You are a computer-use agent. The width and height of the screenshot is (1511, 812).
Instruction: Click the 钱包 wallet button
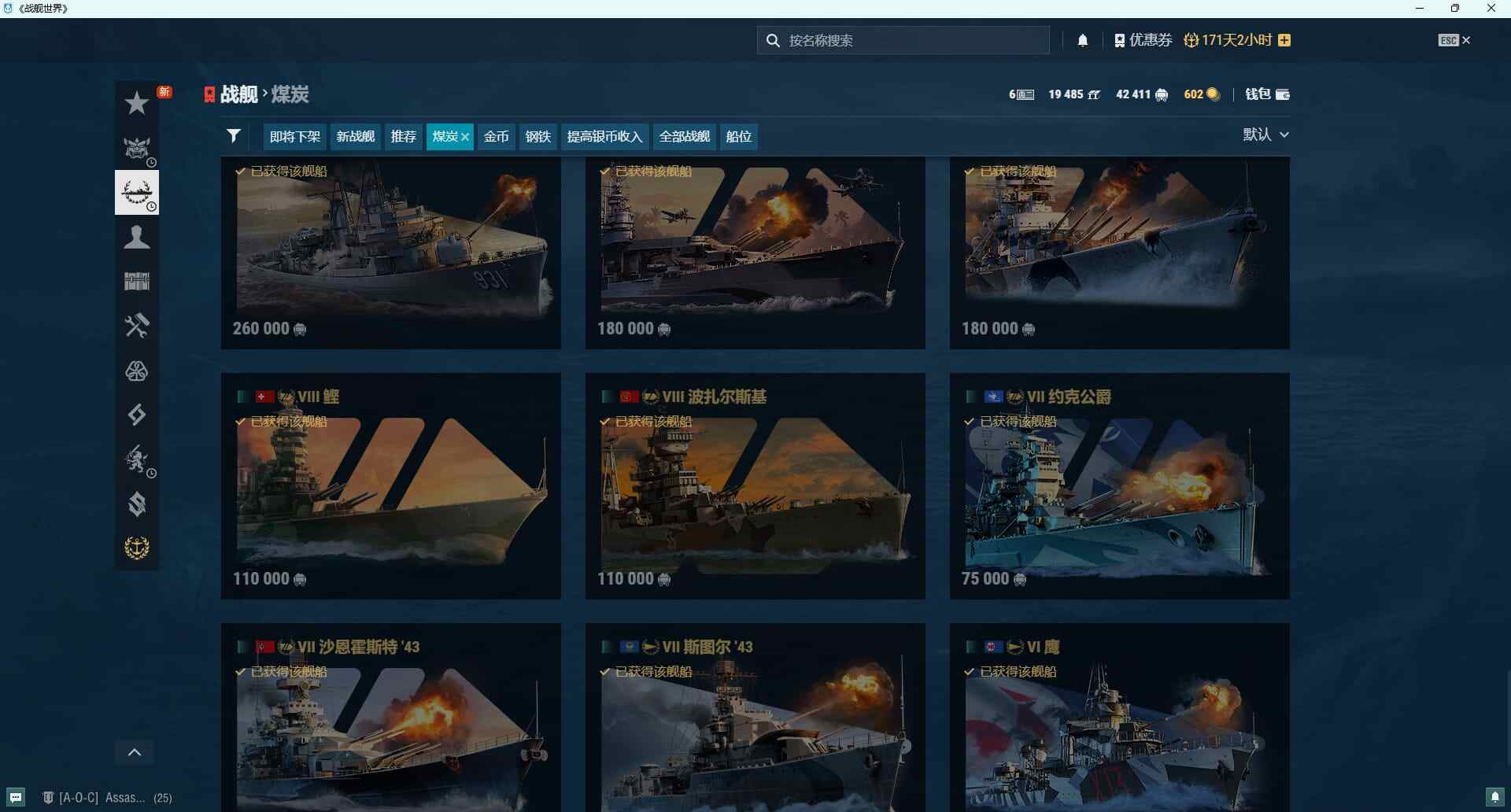coord(1267,94)
